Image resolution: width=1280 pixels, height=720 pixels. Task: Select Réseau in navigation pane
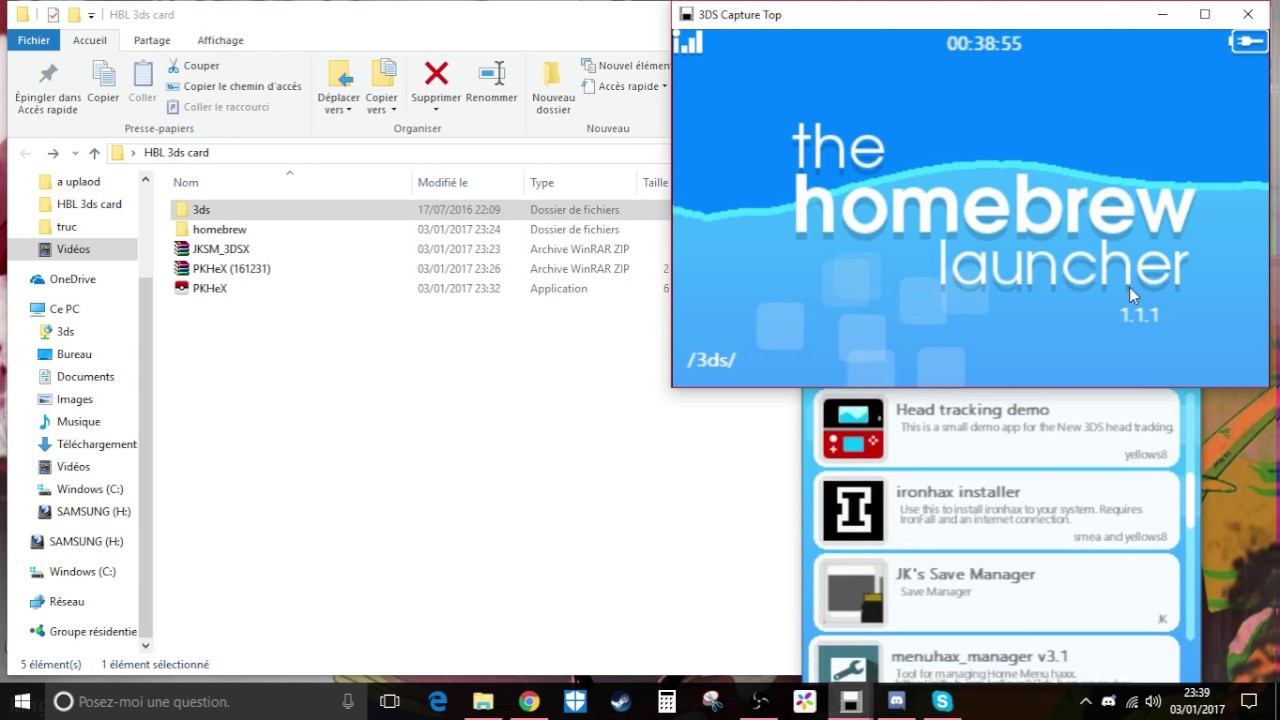pyautogui.click(x=66, y=602)
